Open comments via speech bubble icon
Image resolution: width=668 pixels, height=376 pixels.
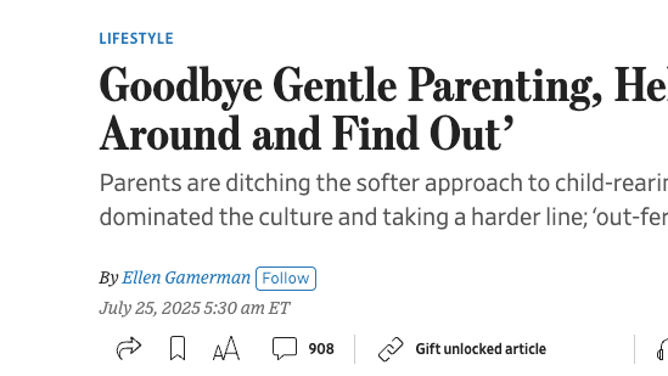[x=285, y=348]
